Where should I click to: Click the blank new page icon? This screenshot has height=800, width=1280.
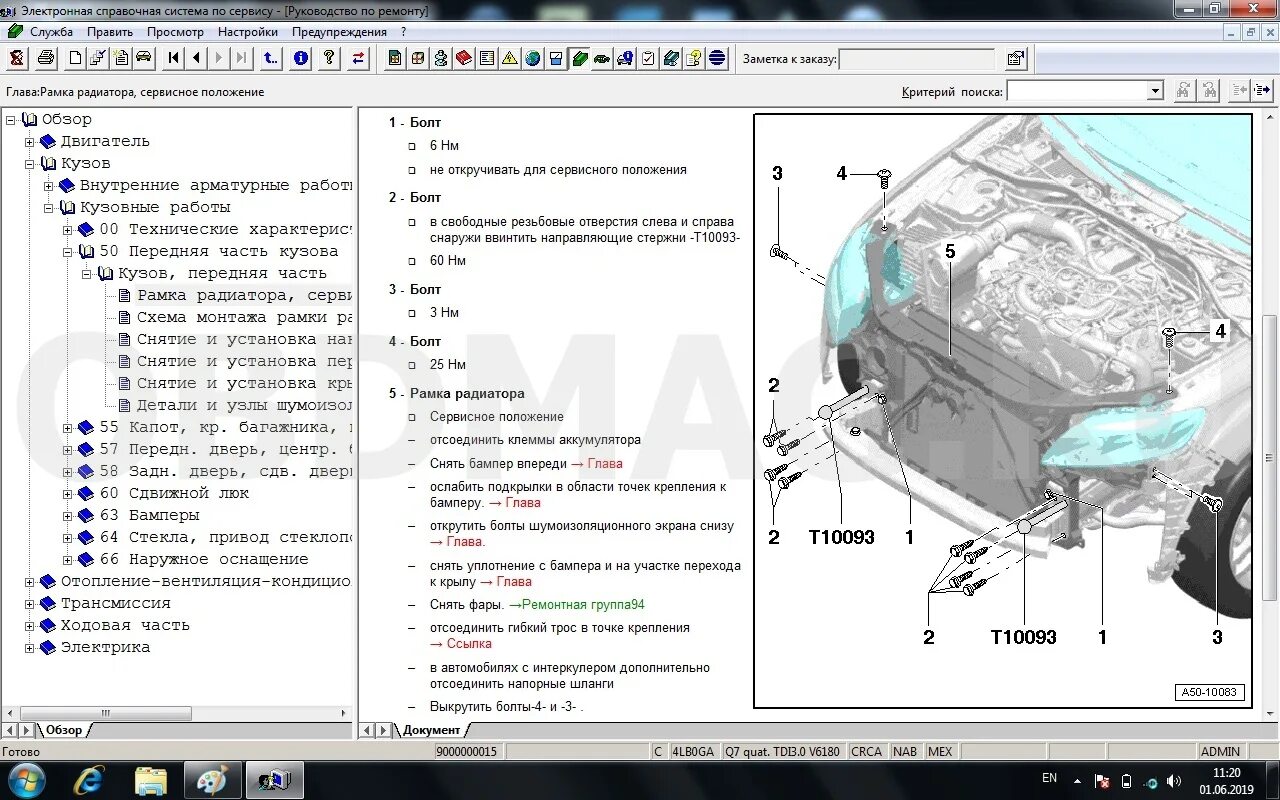pyautogui.click(x=75, y=58)
